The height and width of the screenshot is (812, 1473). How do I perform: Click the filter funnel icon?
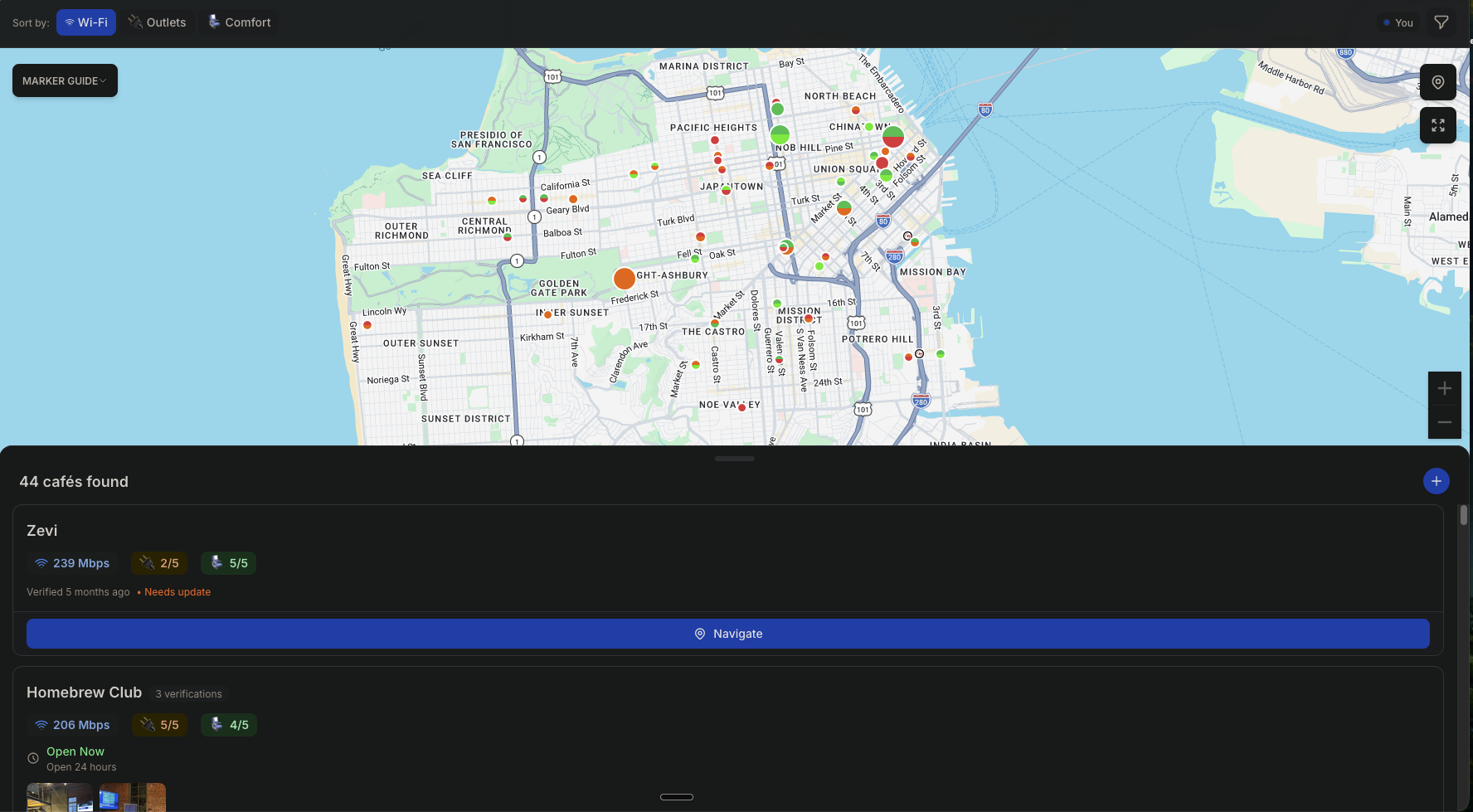1441,22
